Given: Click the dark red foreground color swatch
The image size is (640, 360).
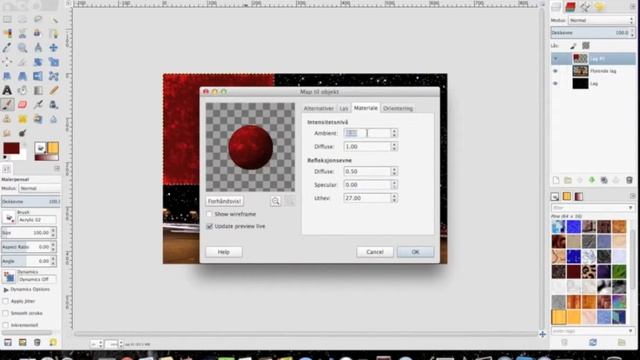Looking at the screenshot, I should (x=11, y=148).
